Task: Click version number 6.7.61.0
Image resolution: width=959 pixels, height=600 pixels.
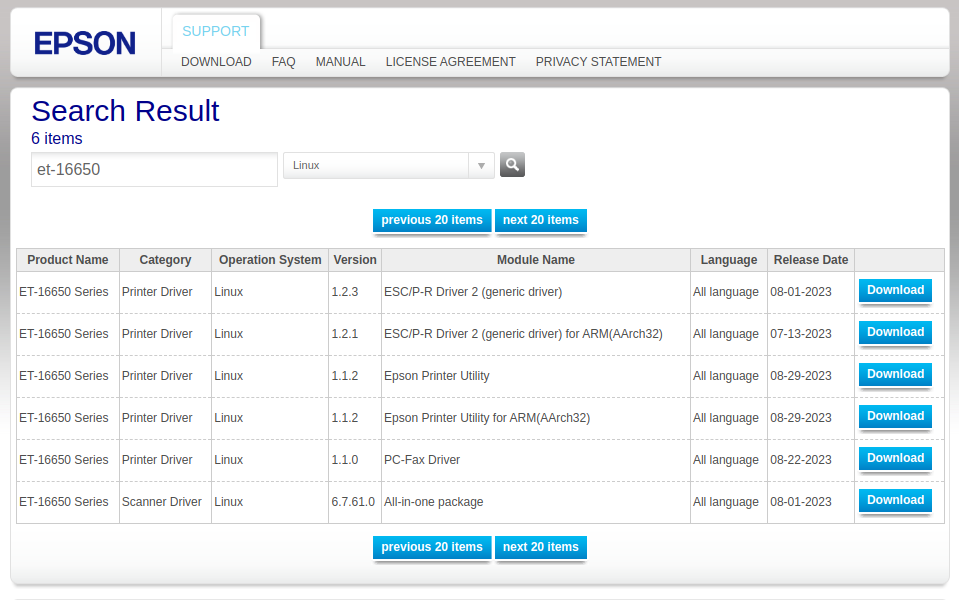Action: click(353, 502)
